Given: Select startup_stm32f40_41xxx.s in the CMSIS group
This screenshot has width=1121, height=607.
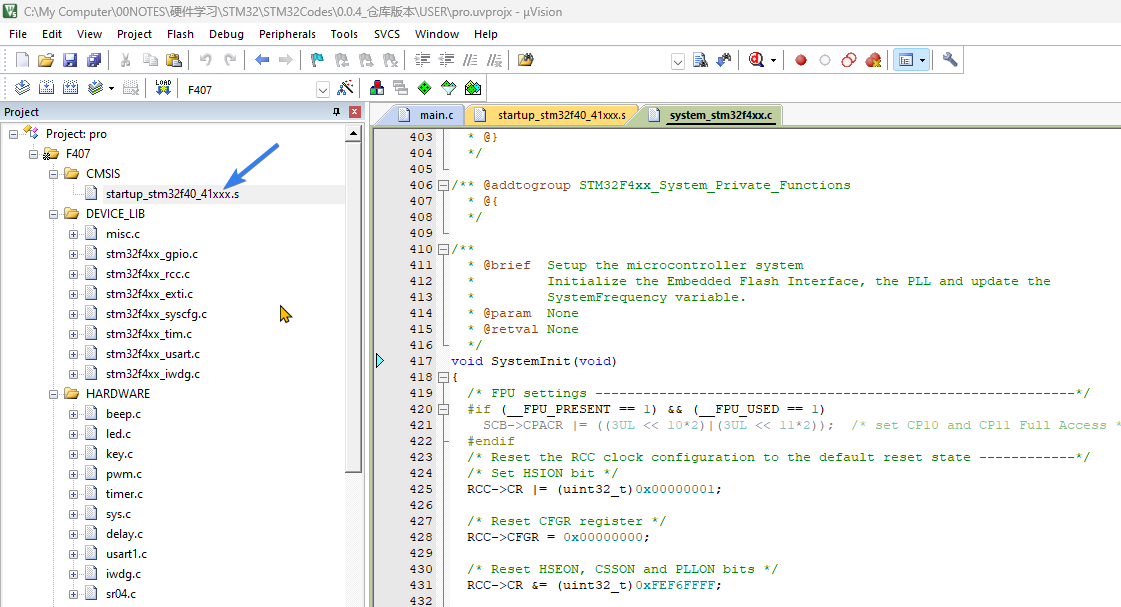Looking at the screenshot, I should click(172, 194).
